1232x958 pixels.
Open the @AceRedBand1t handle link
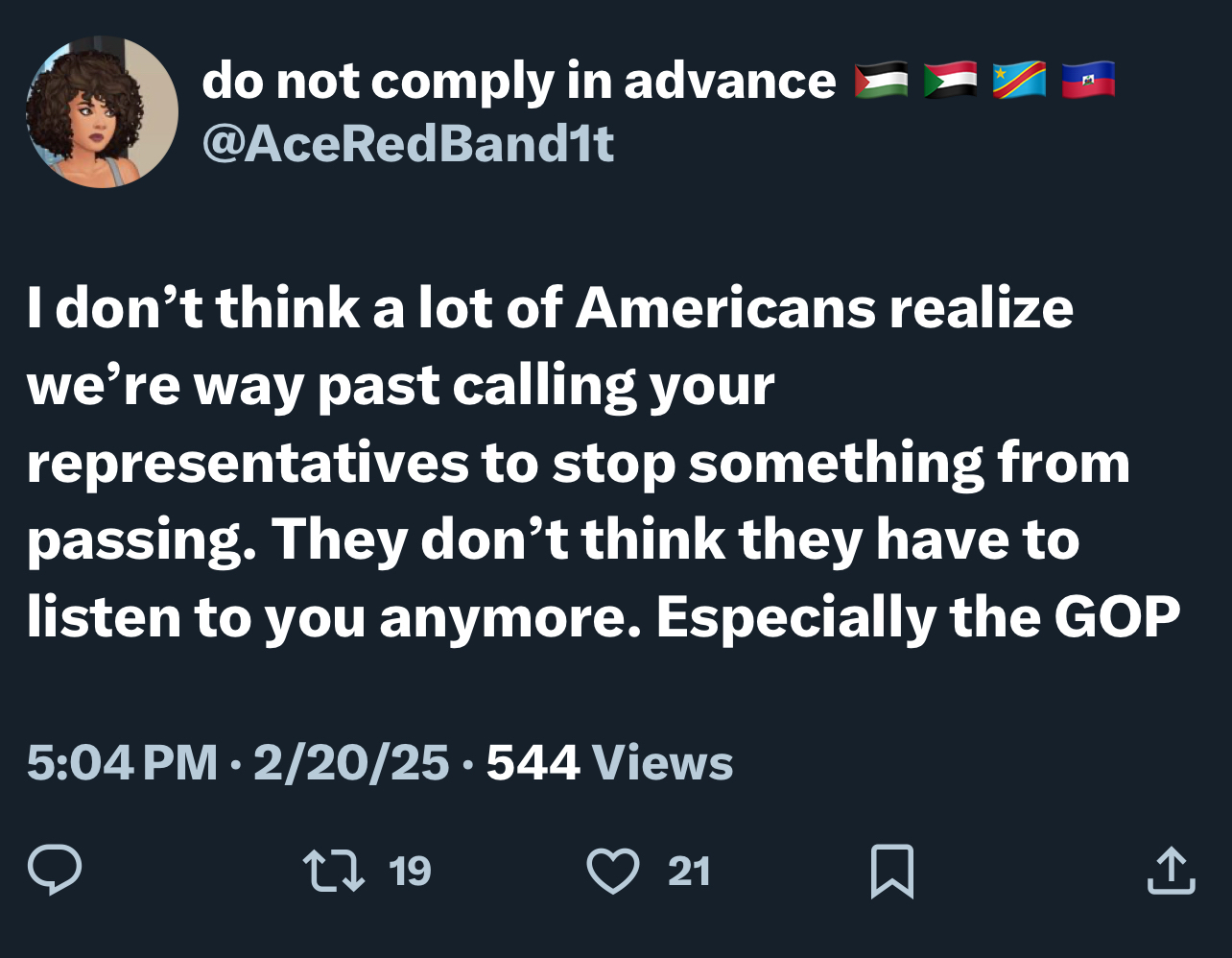tap(408, 145)
